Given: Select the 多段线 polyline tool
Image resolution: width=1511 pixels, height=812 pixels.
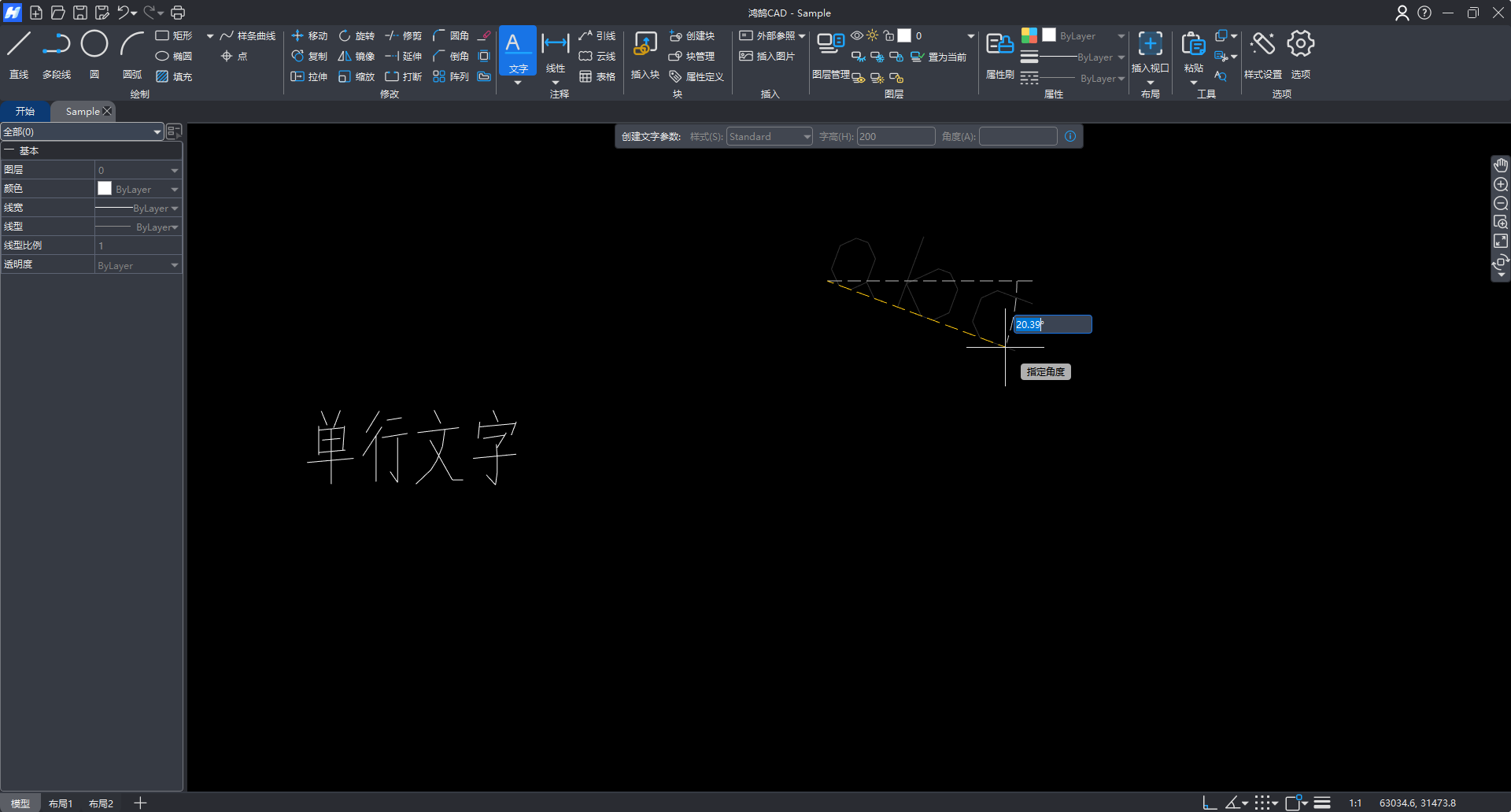Looking at the screenshot, I should tap(56, 54).
